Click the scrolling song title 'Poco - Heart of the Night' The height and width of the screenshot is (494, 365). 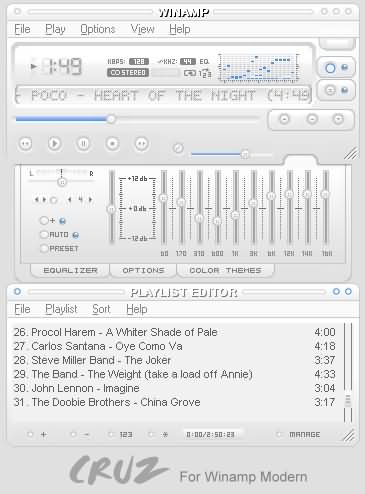(x=164, y=96)
